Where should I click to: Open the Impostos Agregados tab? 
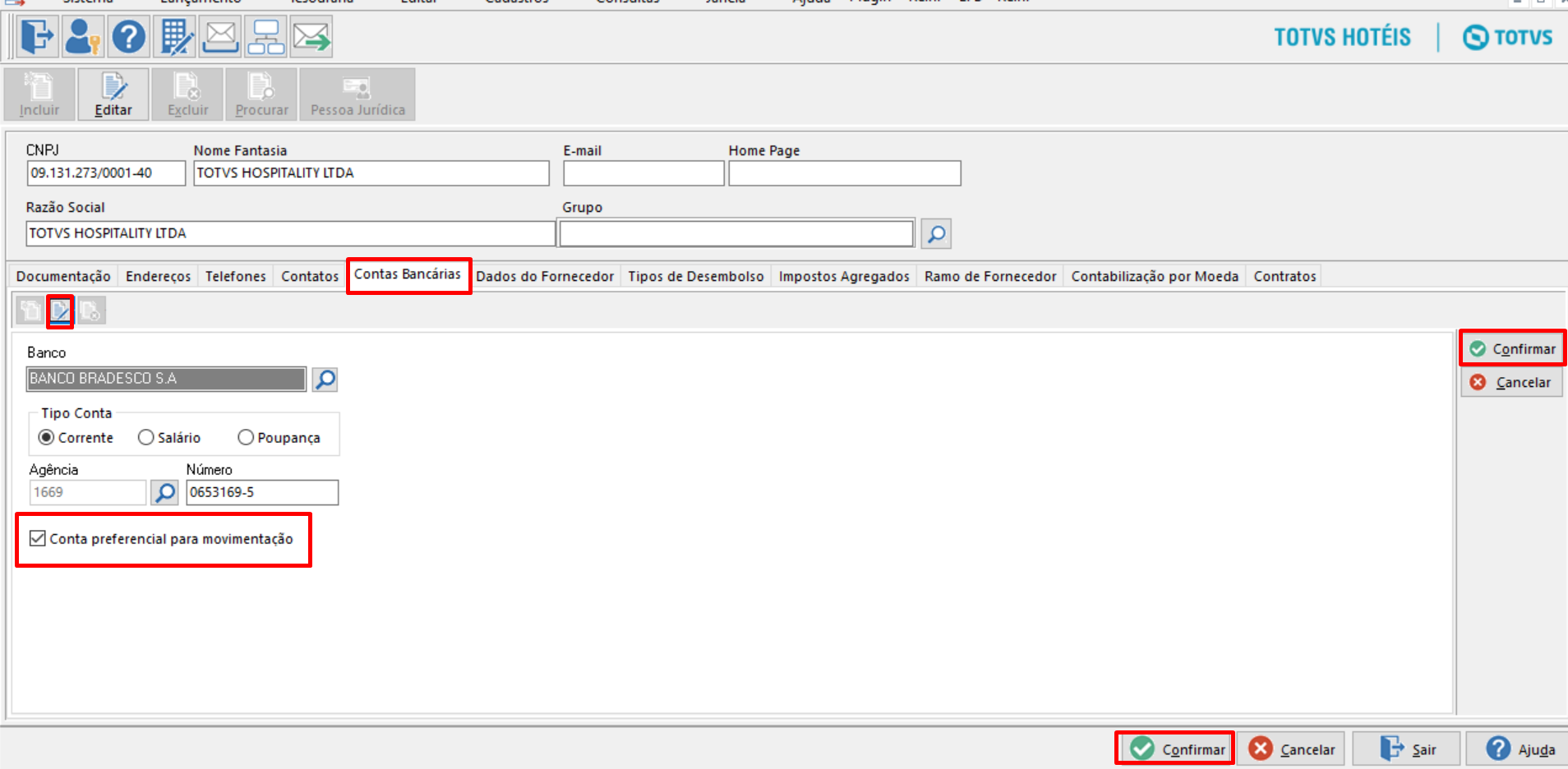[844, 276]
